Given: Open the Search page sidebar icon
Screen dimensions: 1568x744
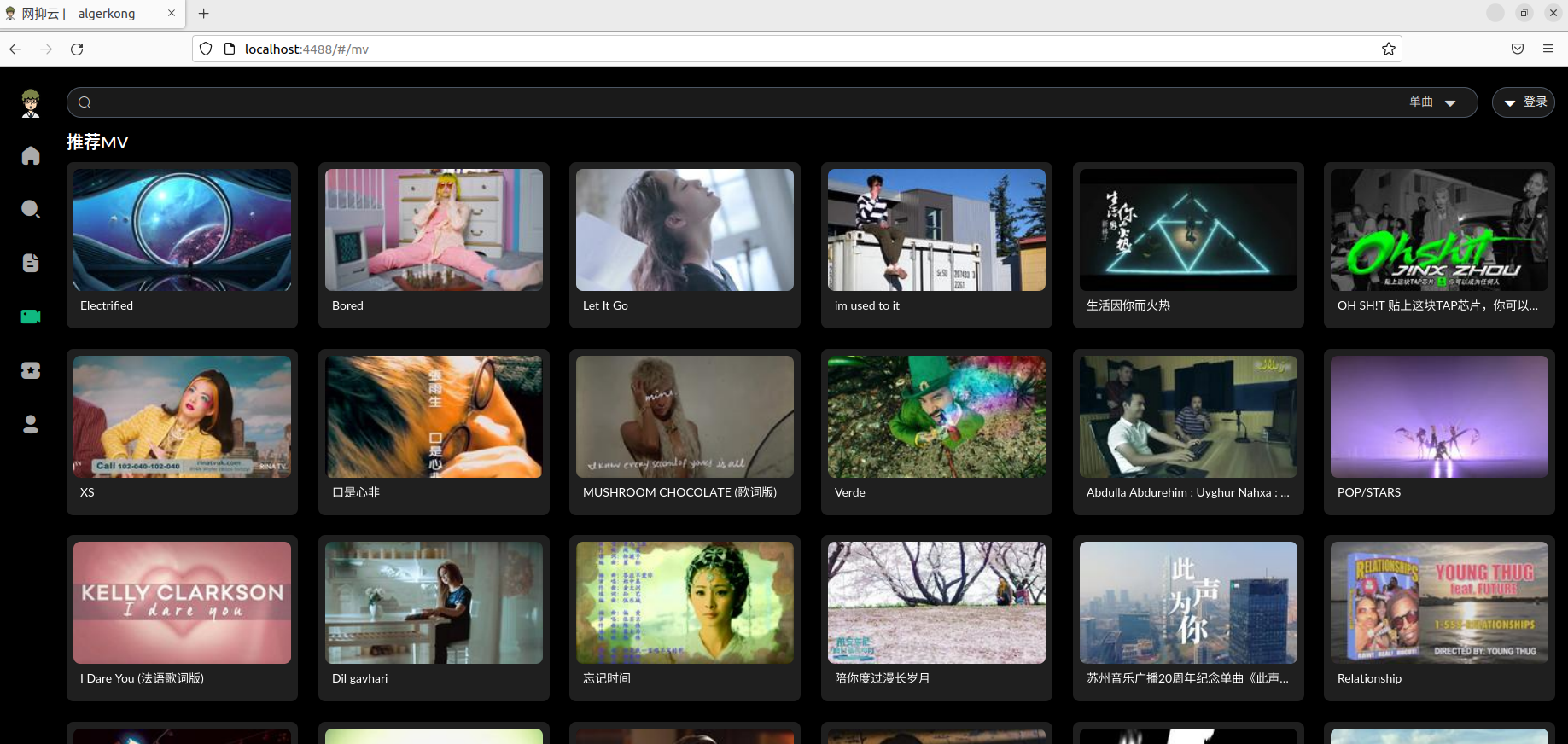Looking at the screenshot, I should click(x=31, y=209).
